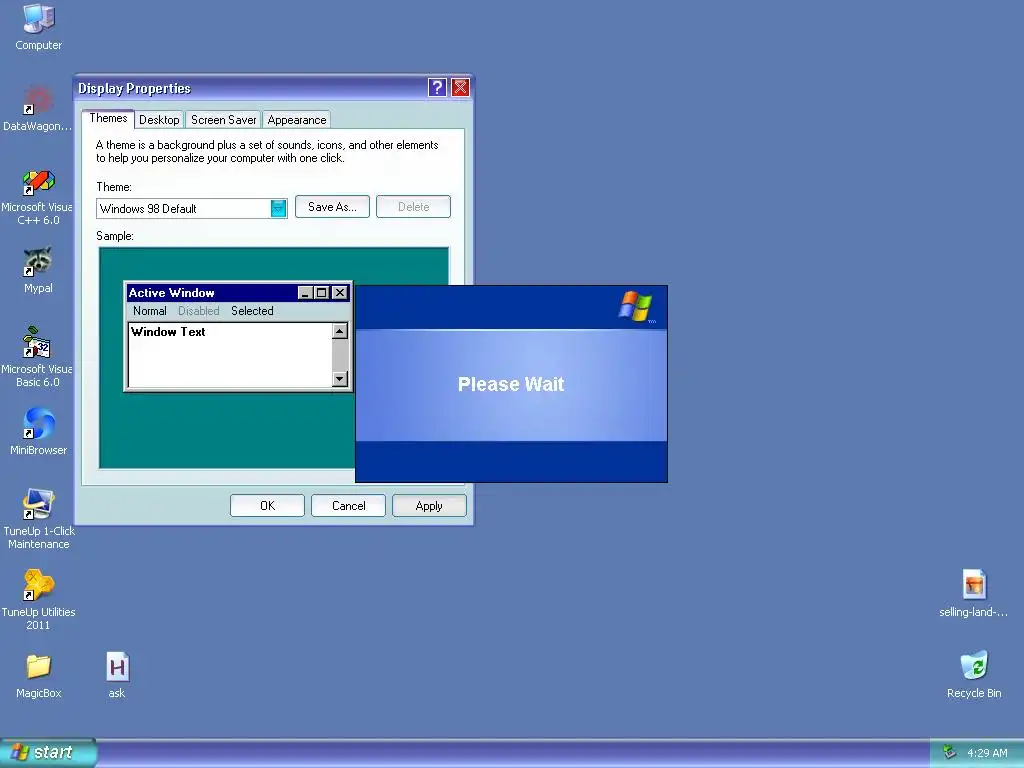This screenshot has height=768, width=1024.
Task: Select Microsoft Visual Basic 6.0 shortcut
Action: click(37, 357)
